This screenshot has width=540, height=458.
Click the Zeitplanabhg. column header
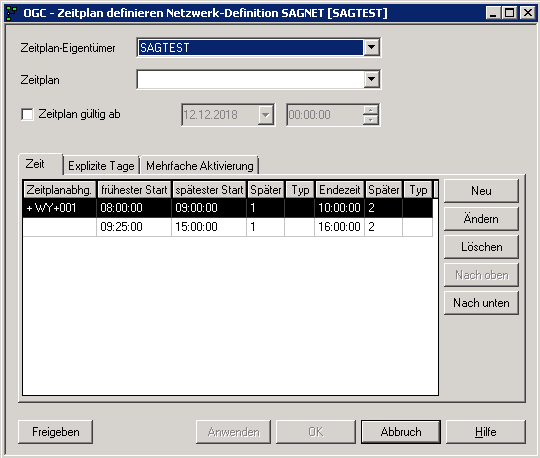[59, 190]
